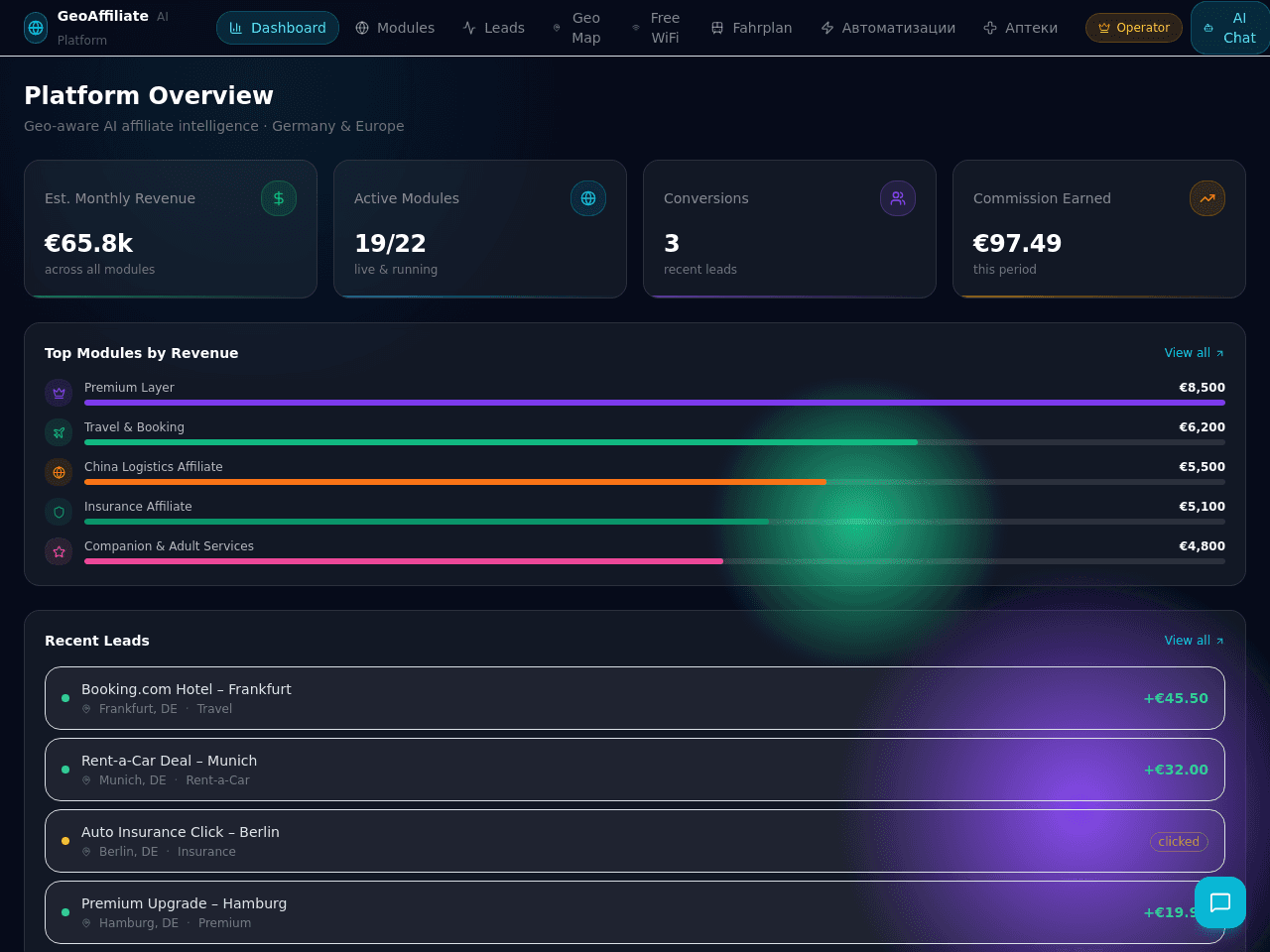Open the Booking.com Hotel – Frankfurt lead

click(635, 698)
